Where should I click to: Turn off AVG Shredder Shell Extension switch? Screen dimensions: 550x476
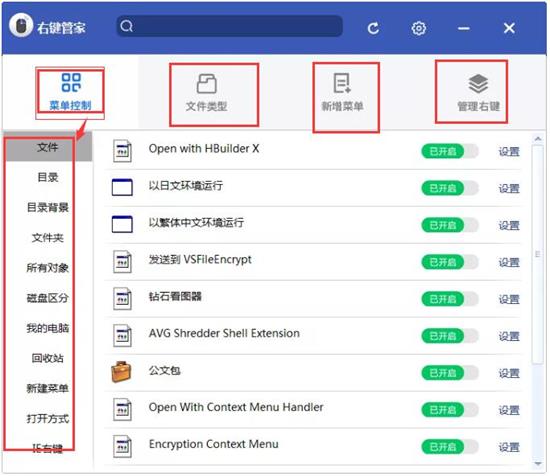450,336
